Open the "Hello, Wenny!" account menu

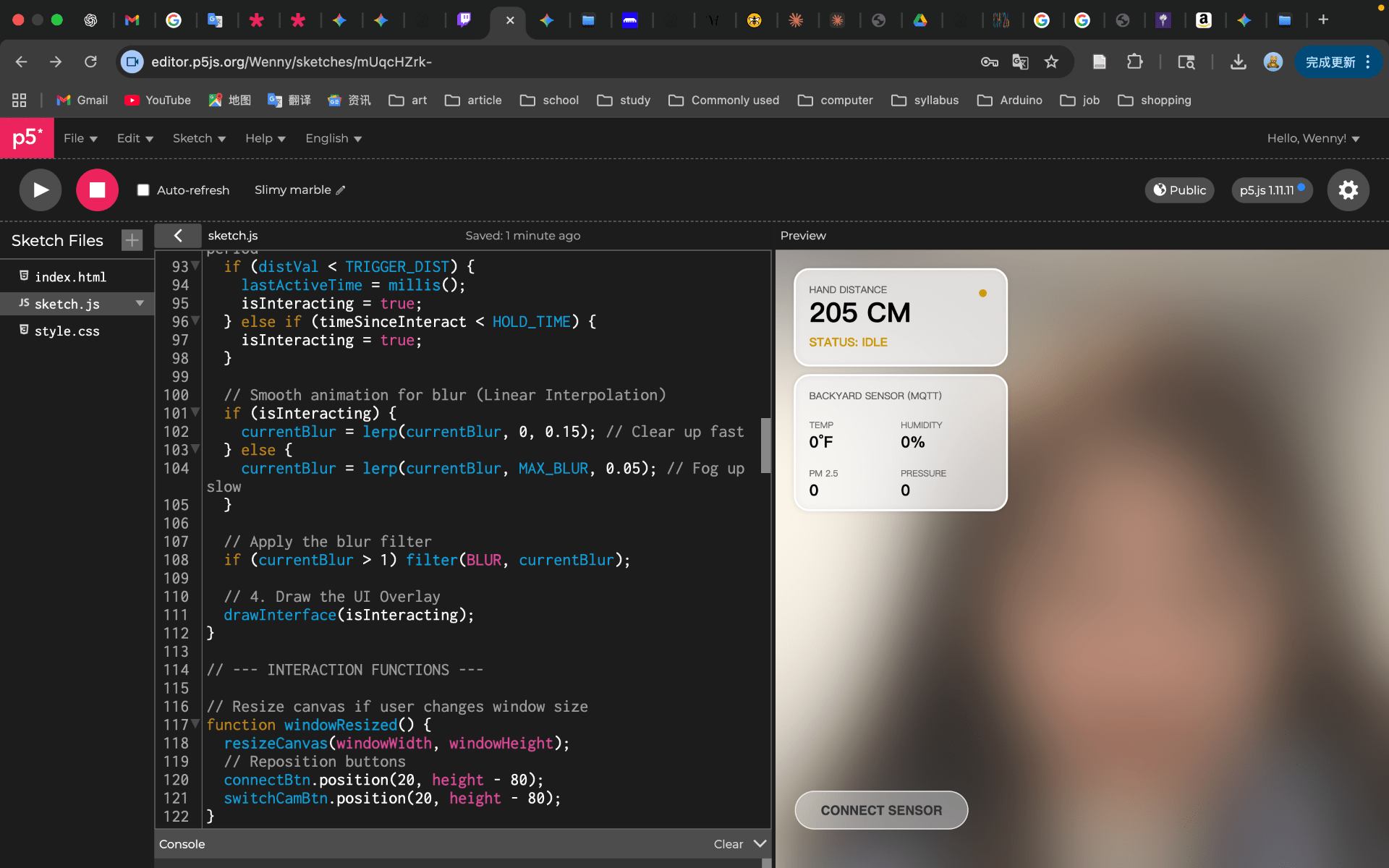[1313, 138]
